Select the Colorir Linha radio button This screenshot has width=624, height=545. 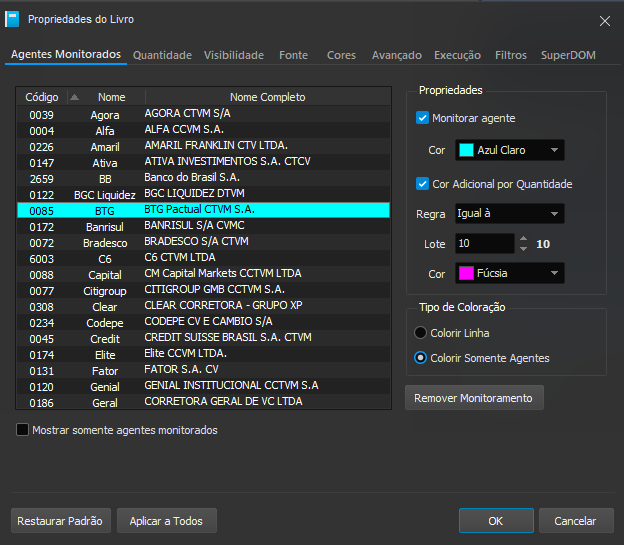pos(420,333)
